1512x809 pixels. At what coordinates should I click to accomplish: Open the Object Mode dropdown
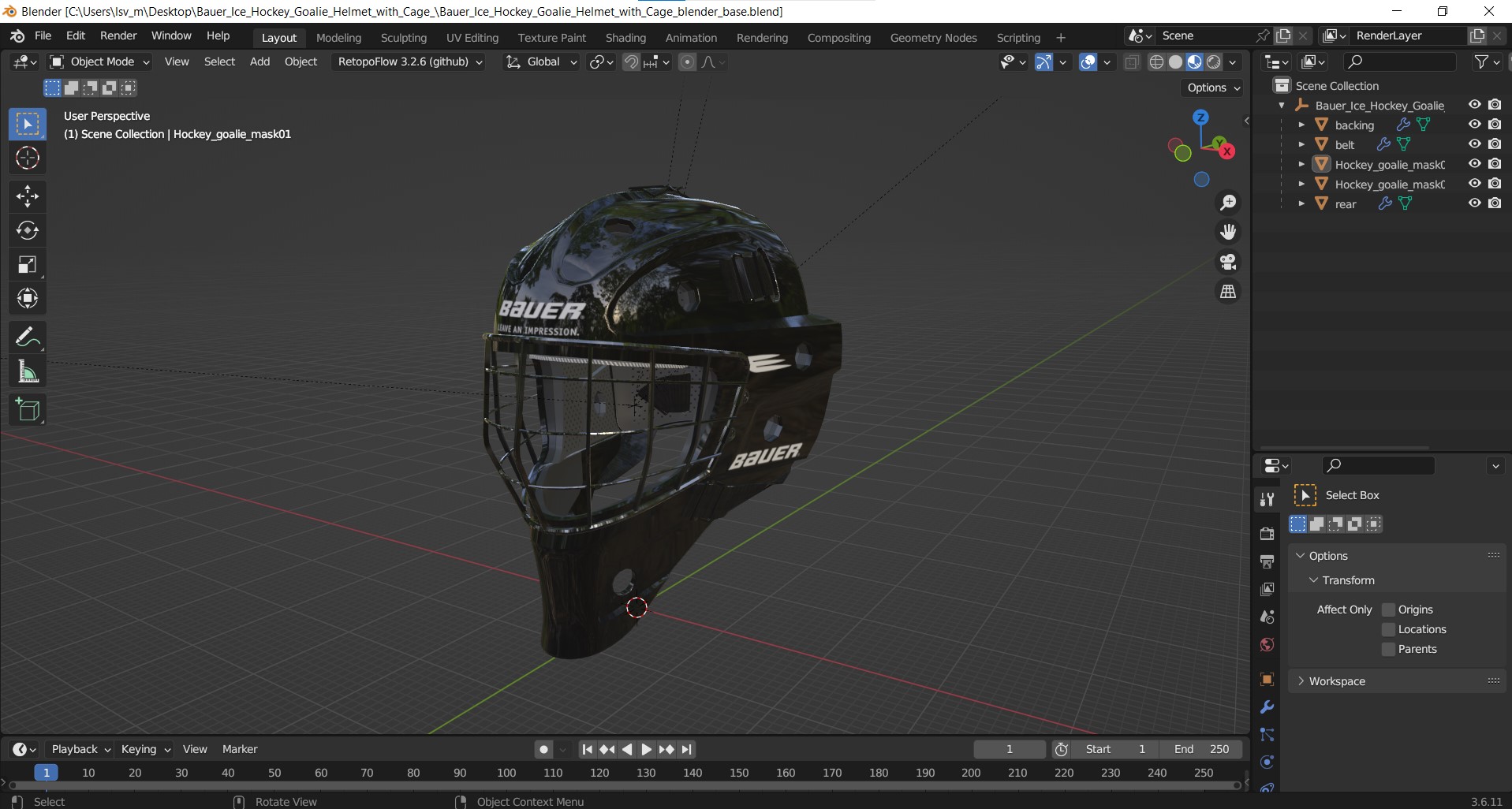pyautogui.click(x=99, y=62)
